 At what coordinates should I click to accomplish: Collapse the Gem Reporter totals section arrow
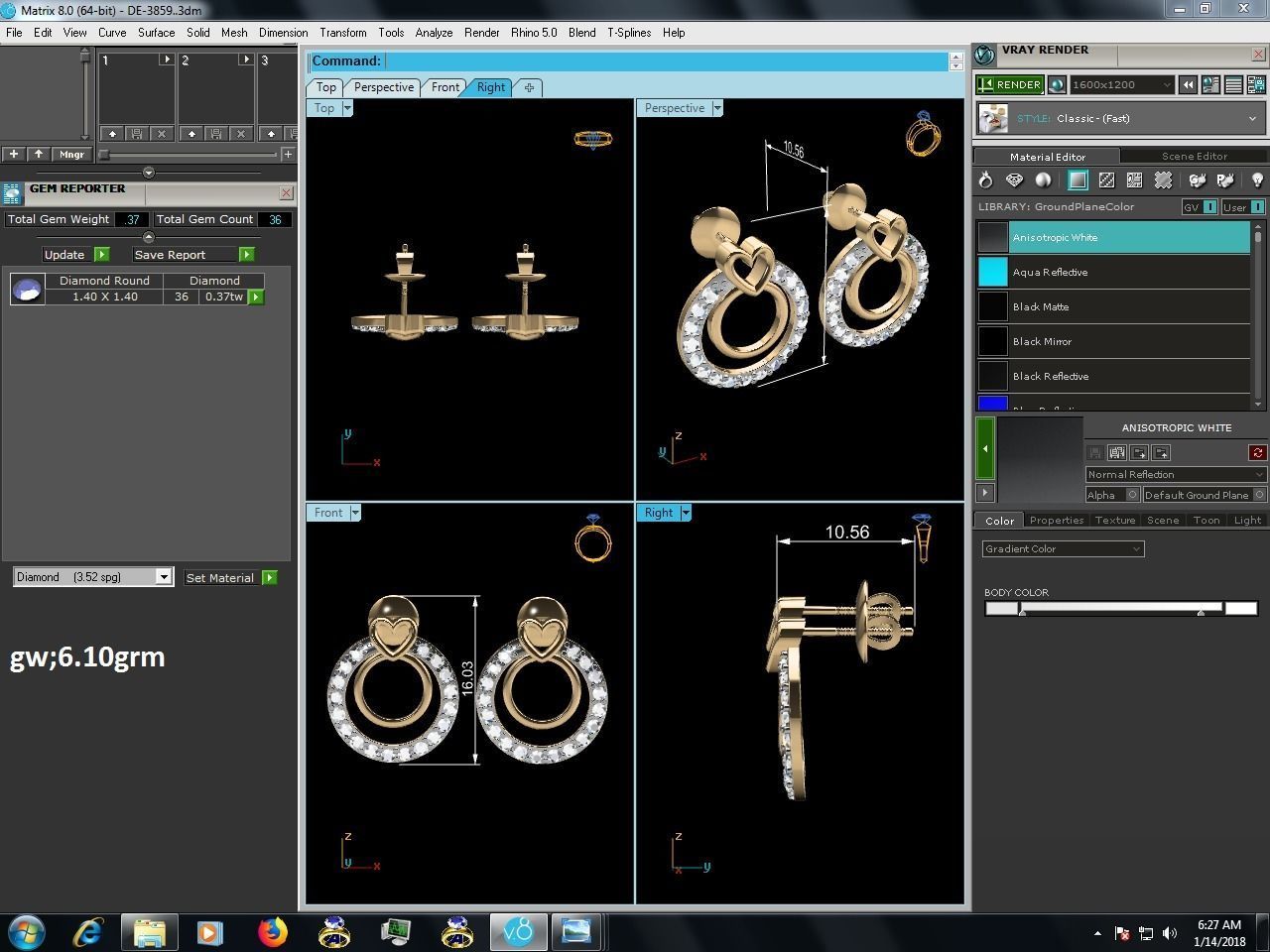tap(148, 237)
